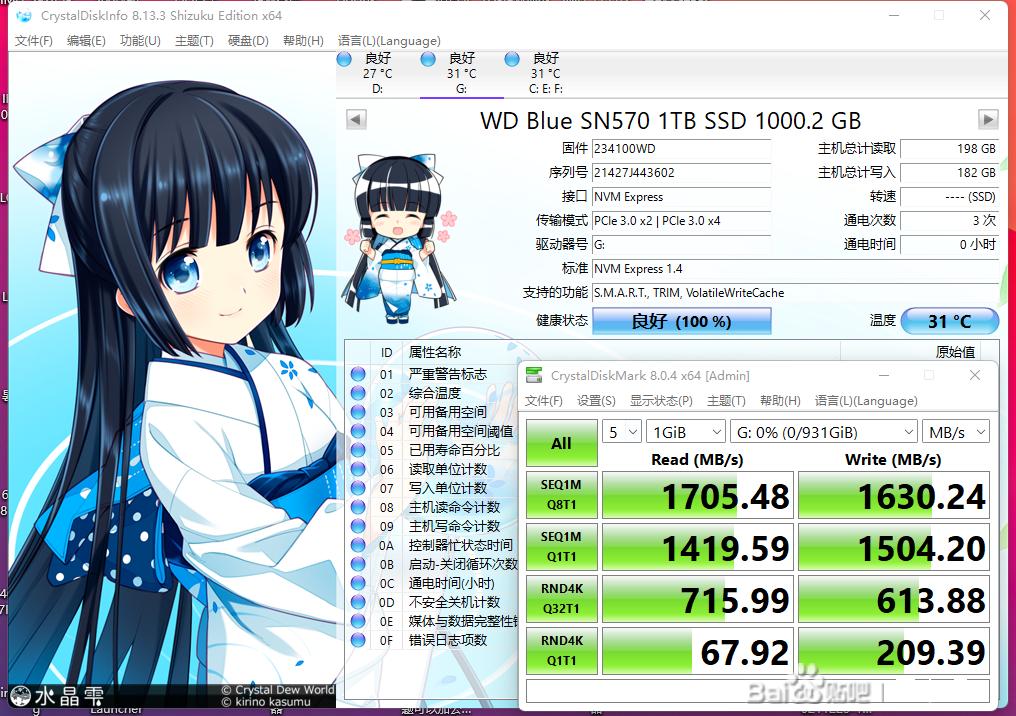Click transfer mode field PCIe 3.0 x2
Screen dimensions: 1016x716
682,221
